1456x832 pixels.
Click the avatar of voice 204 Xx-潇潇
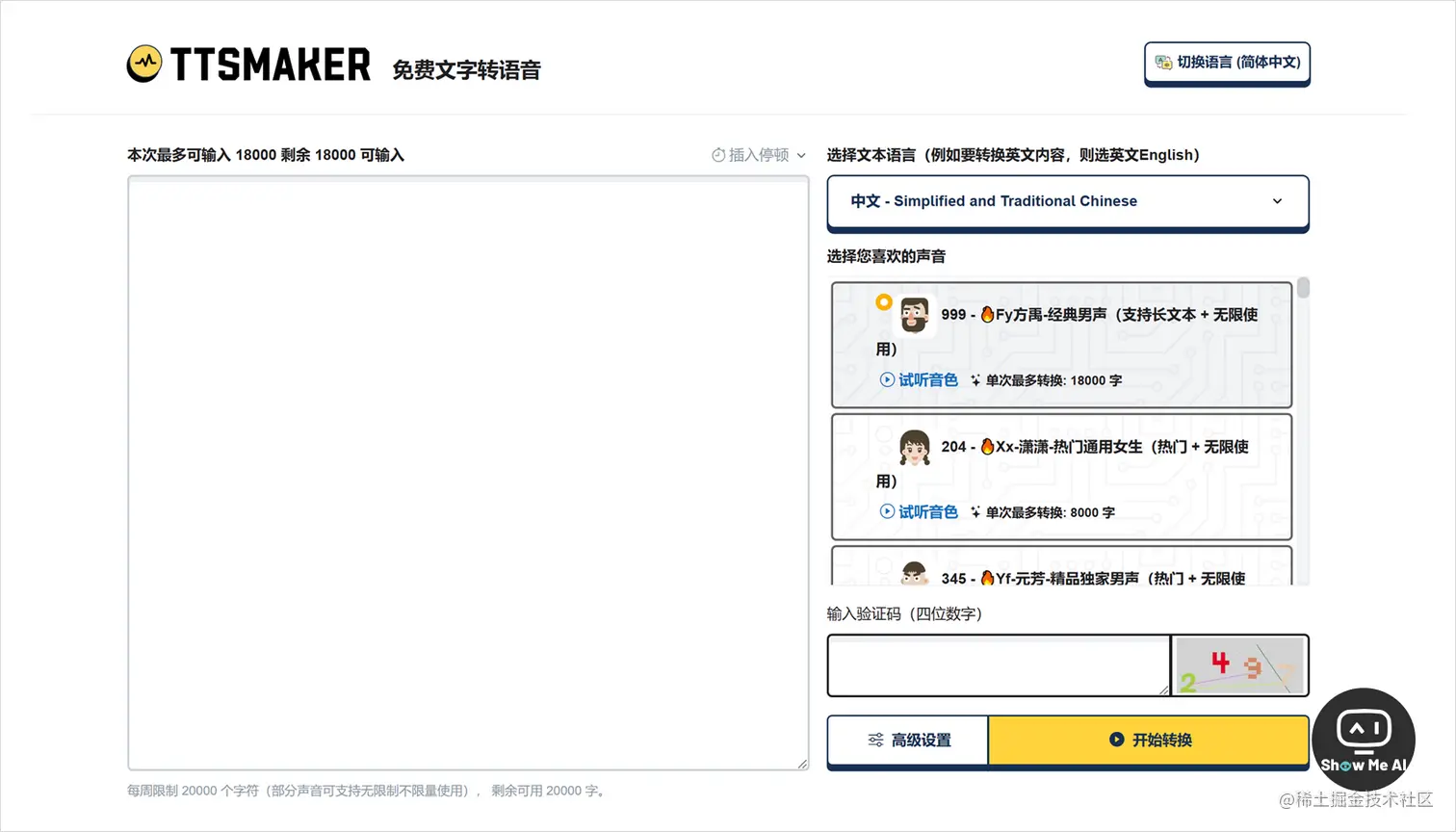pyautogui.click(x=915, y=447)
